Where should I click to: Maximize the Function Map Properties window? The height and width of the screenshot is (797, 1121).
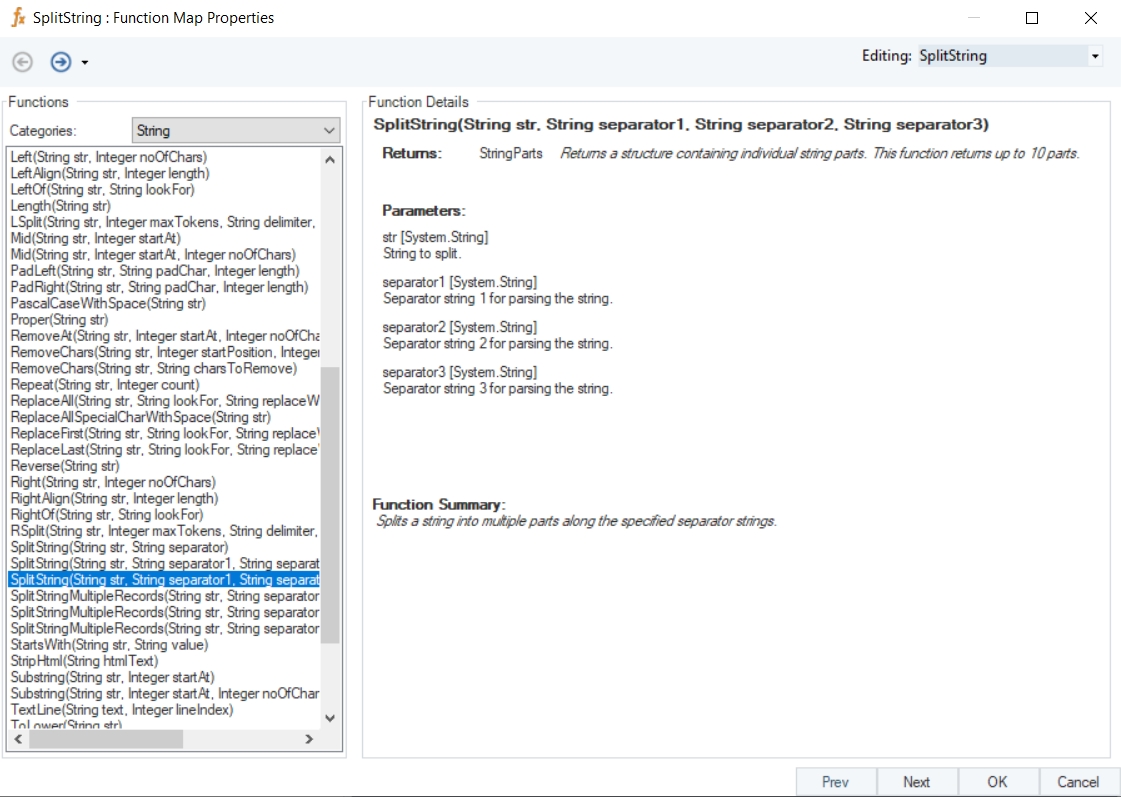point(1032,18)
